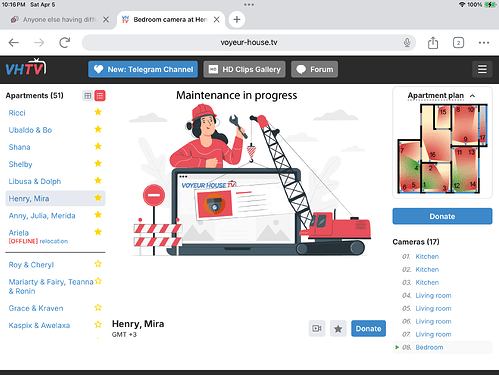Reload the page with the refresh icon
This screenshot has width=499, height=375.
[x=65, y=42]
